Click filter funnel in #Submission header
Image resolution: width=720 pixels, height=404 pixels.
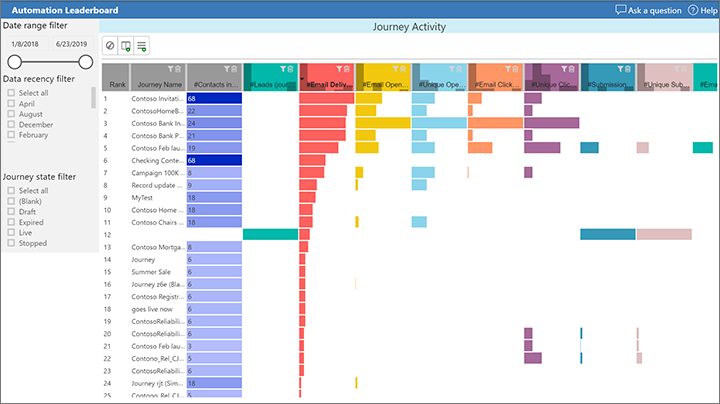pos(620,69)
